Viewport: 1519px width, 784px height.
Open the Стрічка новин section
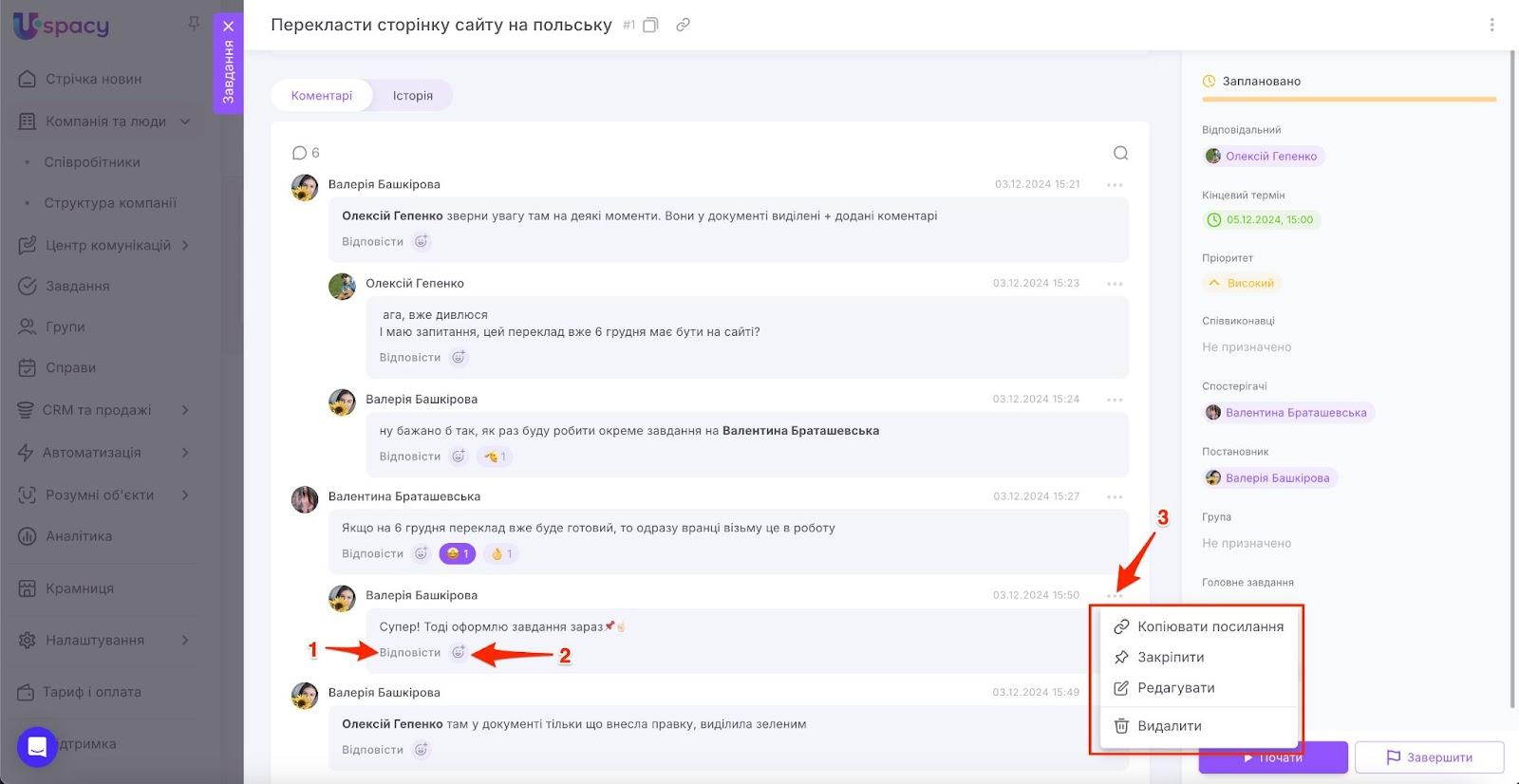[93, 79]
